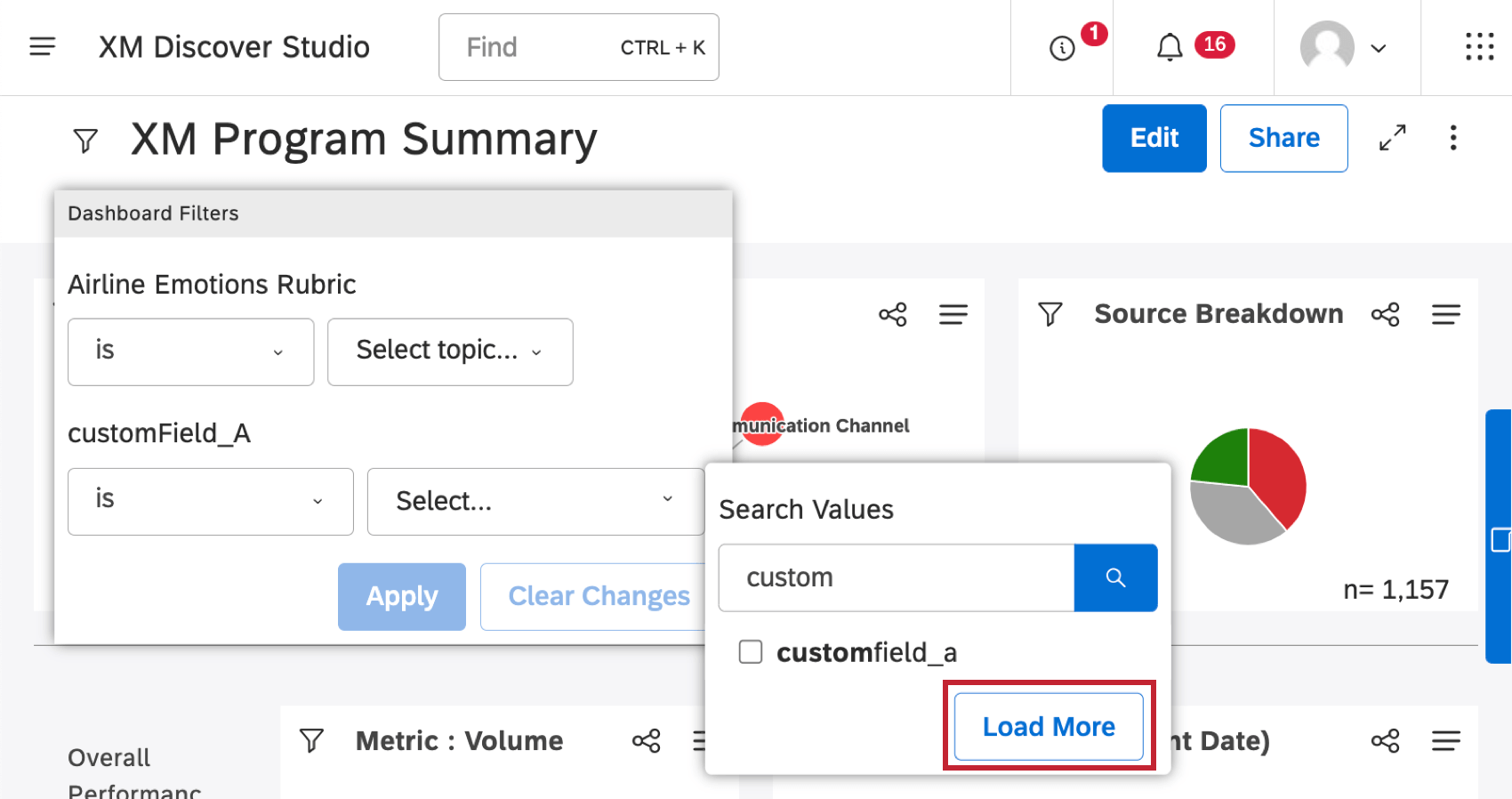Open the app switcher grid
The width and height of the screenshot is (1512, 799).
1479,47
